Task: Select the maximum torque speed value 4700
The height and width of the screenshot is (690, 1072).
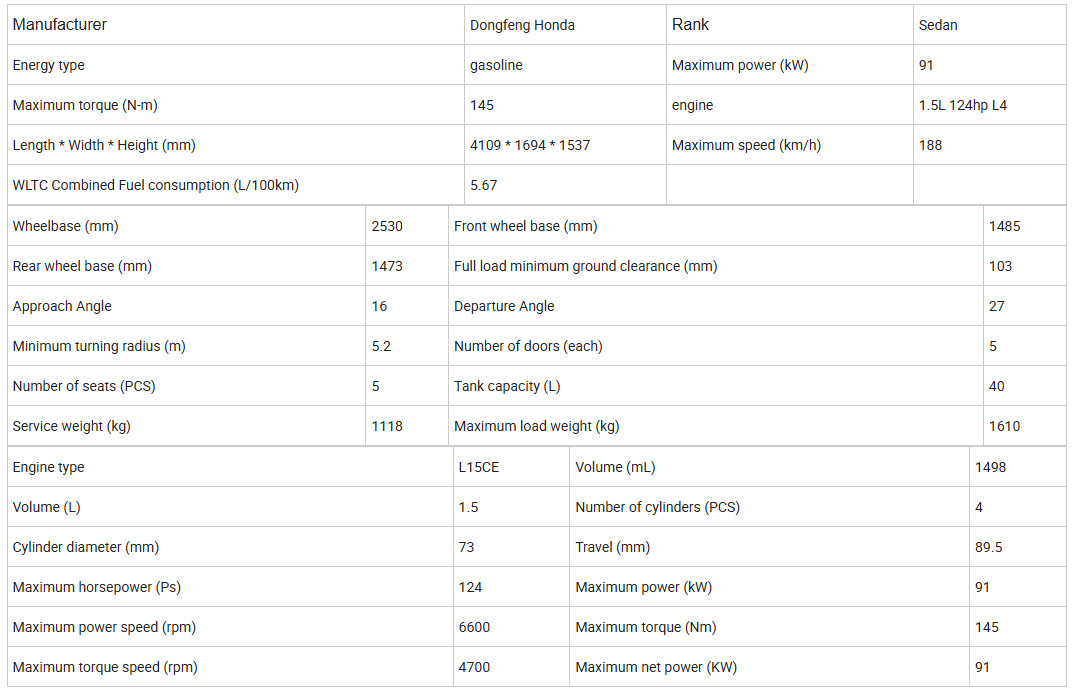Action: pyautogui.click(x=474, y=667)
